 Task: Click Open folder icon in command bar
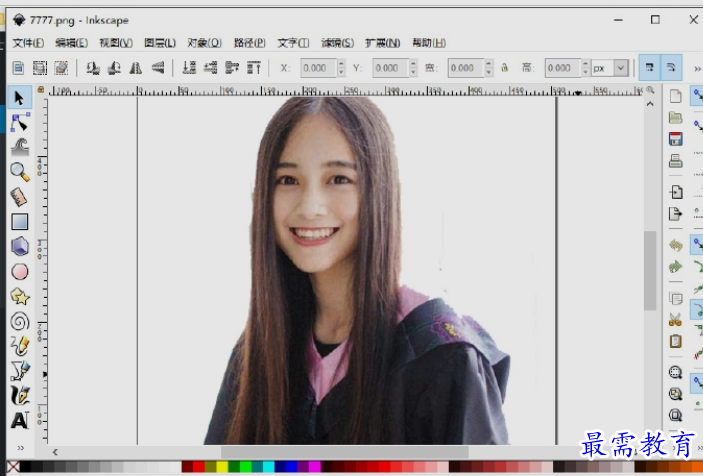676,117
